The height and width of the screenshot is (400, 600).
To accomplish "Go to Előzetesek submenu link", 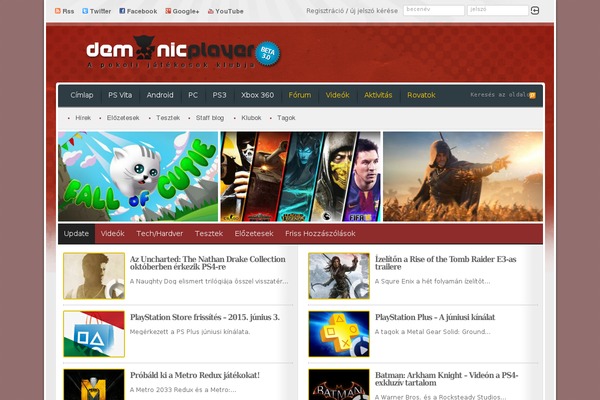I will point(123,118).
